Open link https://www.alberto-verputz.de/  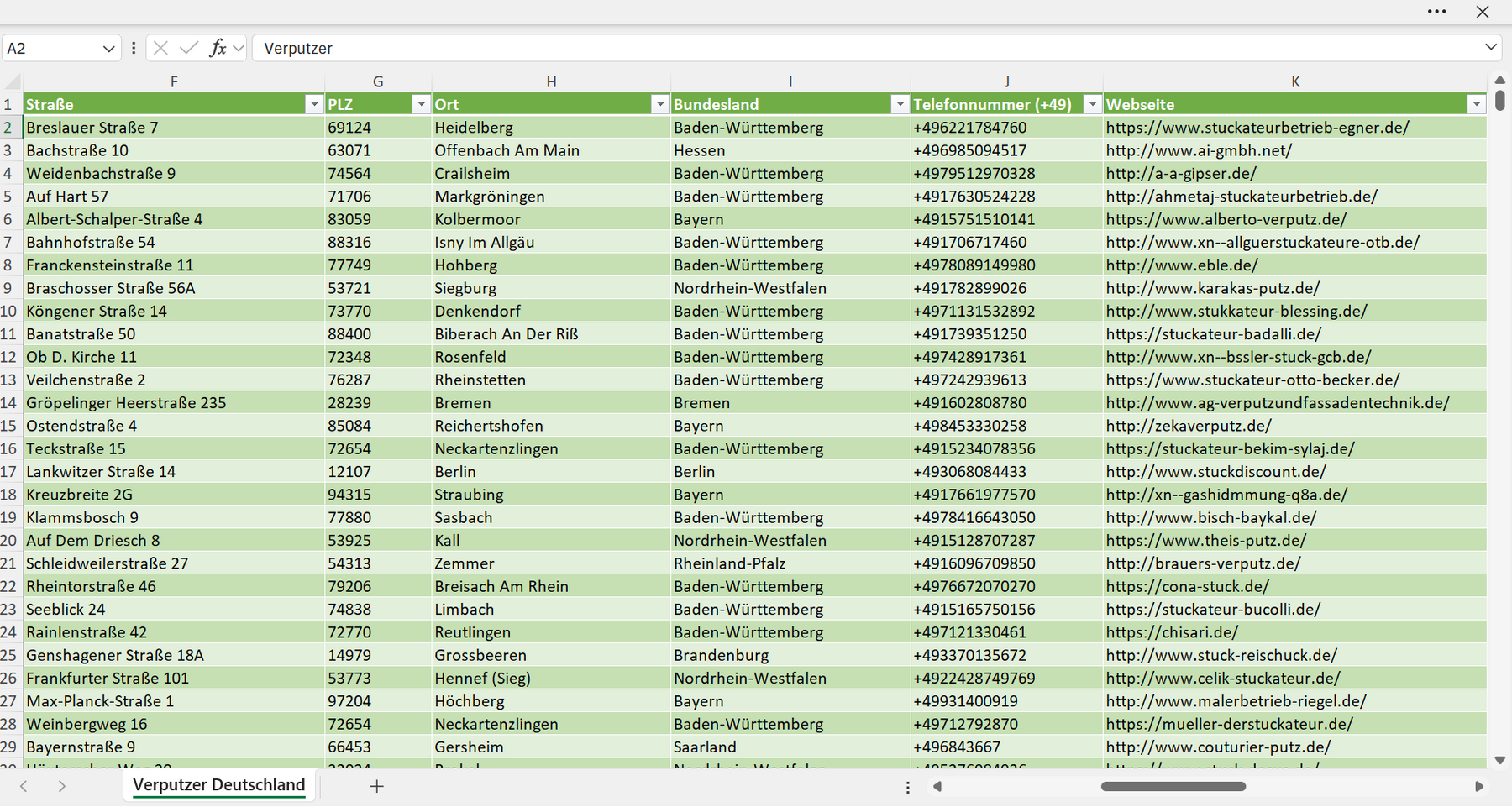pyautogui.click(x=1226, y=219)
